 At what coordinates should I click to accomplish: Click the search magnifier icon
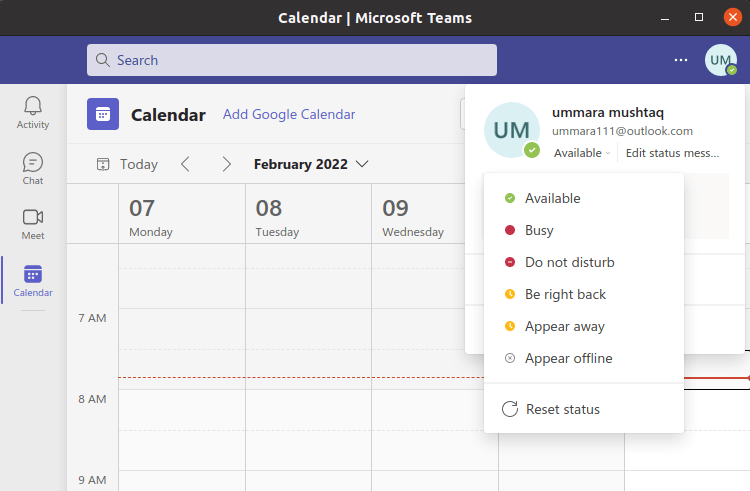[102, 60]
